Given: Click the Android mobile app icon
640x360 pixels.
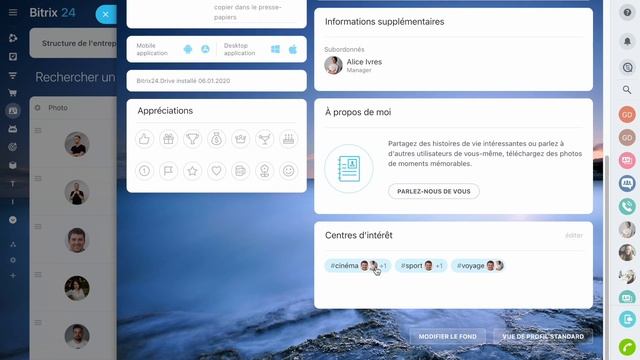Looking at the screenshot, I should click(188, 49).
